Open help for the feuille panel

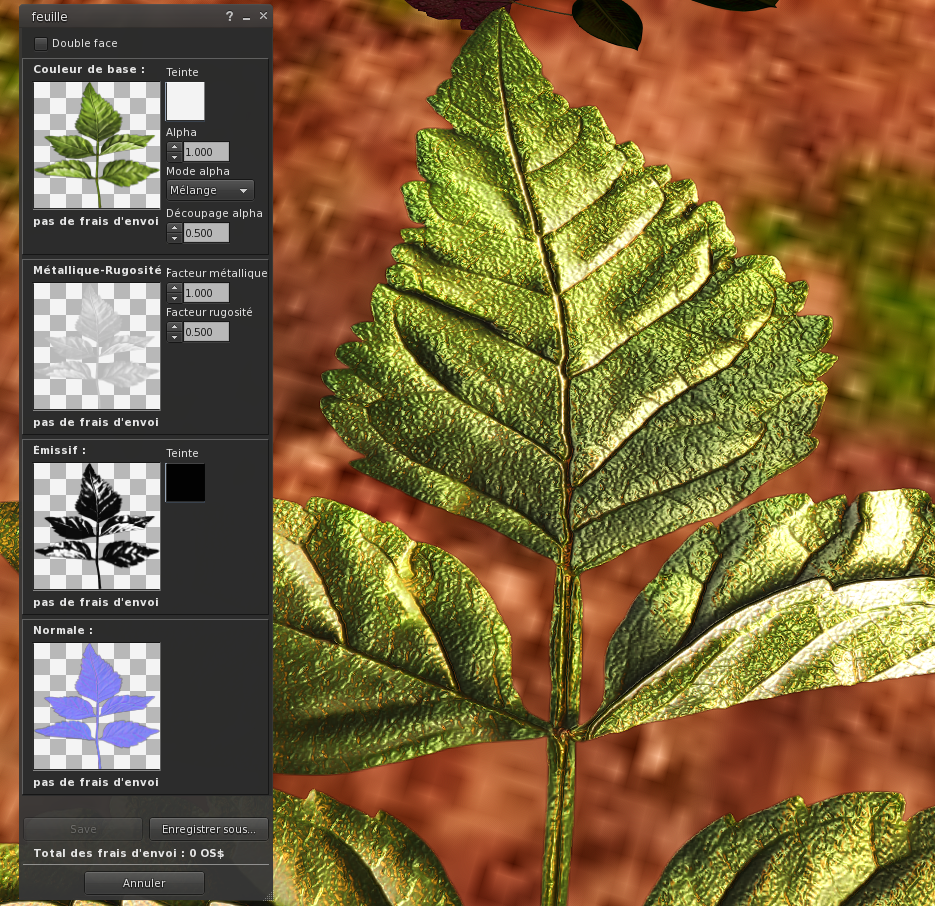[230, 16]
